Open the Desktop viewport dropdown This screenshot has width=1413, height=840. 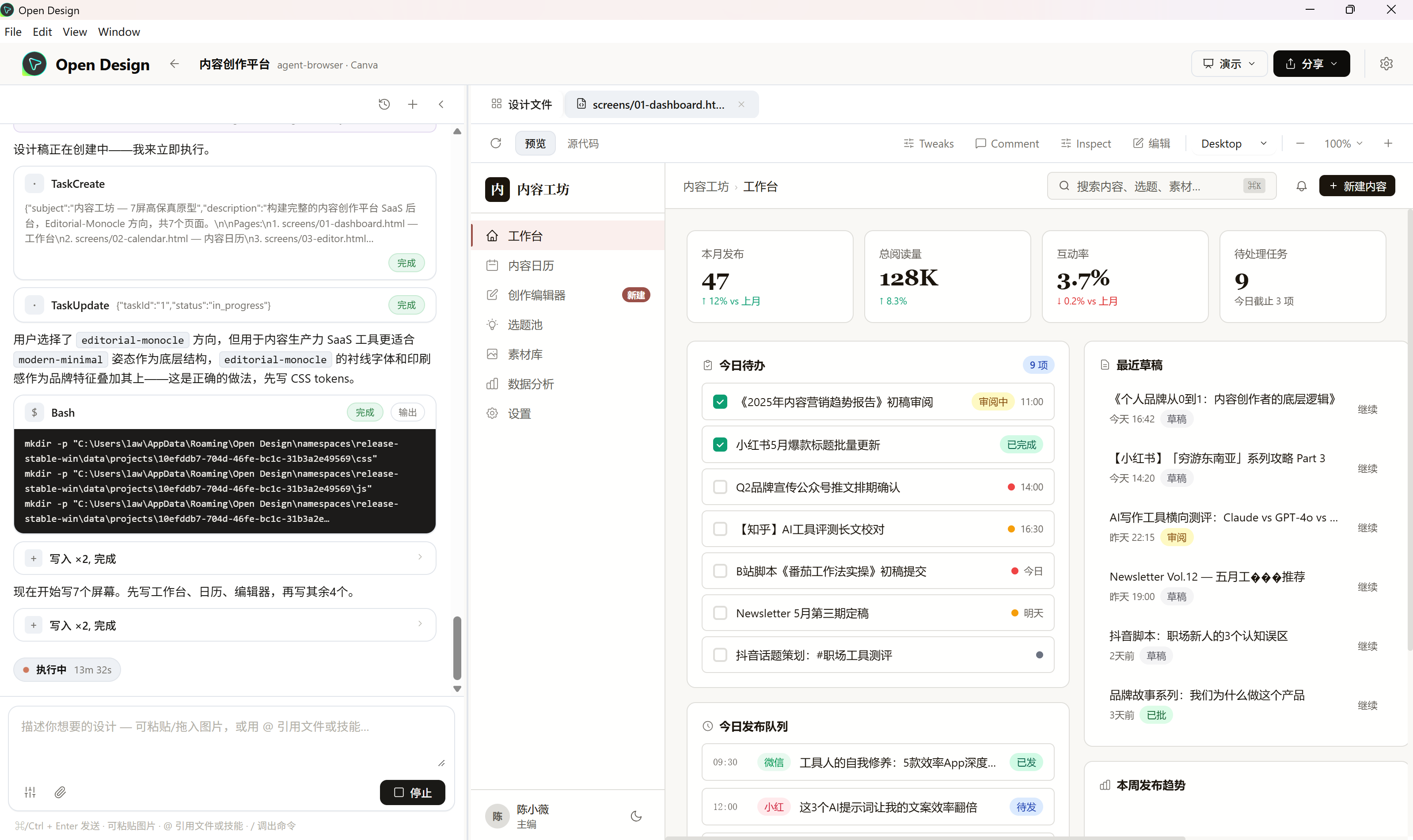pyautogui.click(x=1234, y=144)
